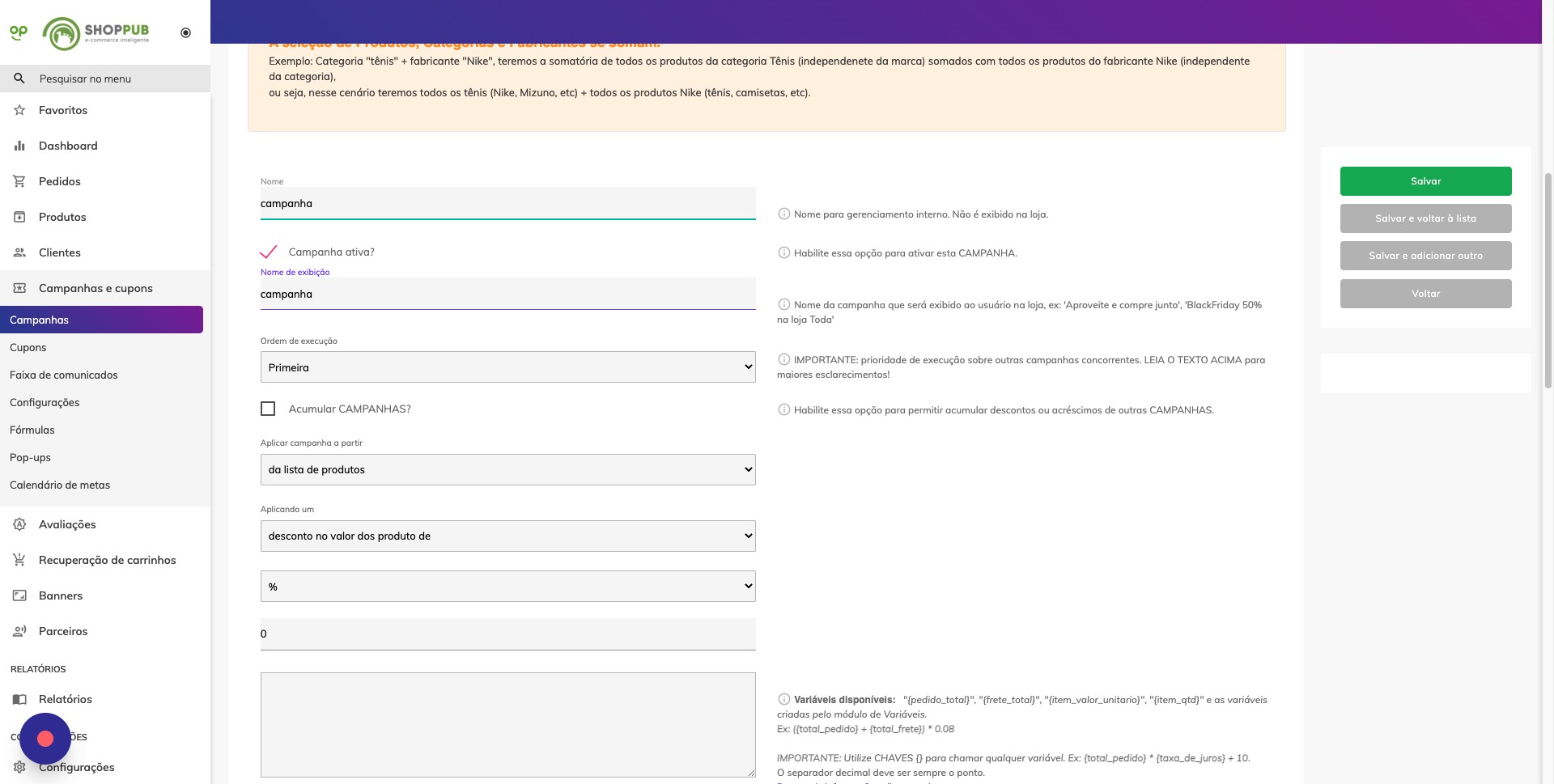The image size is (1554, 784).
Task: Click the Produtos box icon
Action: pyautogui.click(x=19, y=217)
